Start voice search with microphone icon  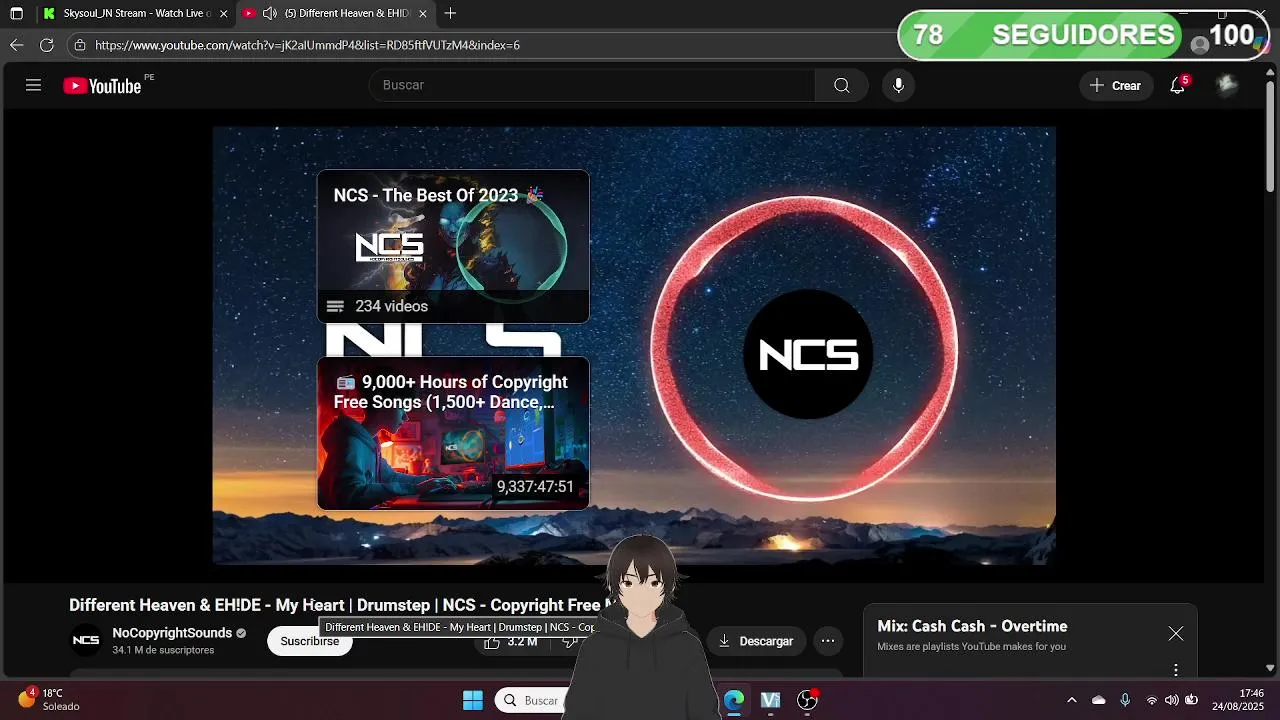898,85
